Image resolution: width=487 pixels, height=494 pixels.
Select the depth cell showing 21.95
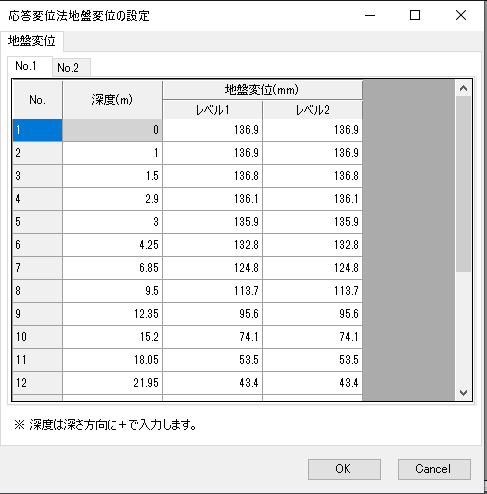click(x=112, y=383)
